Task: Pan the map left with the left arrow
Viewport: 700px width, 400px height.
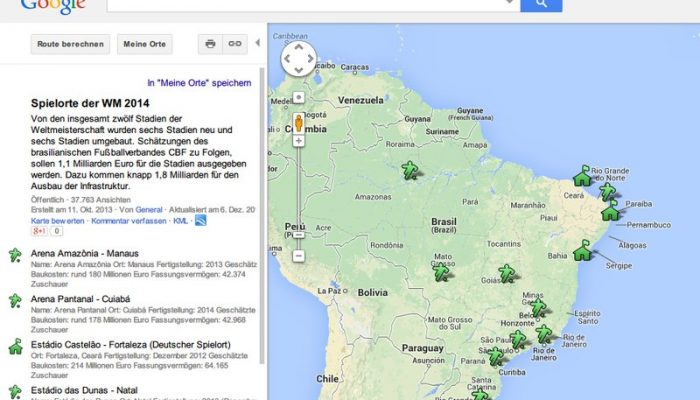Action: [x=287, y=58]
